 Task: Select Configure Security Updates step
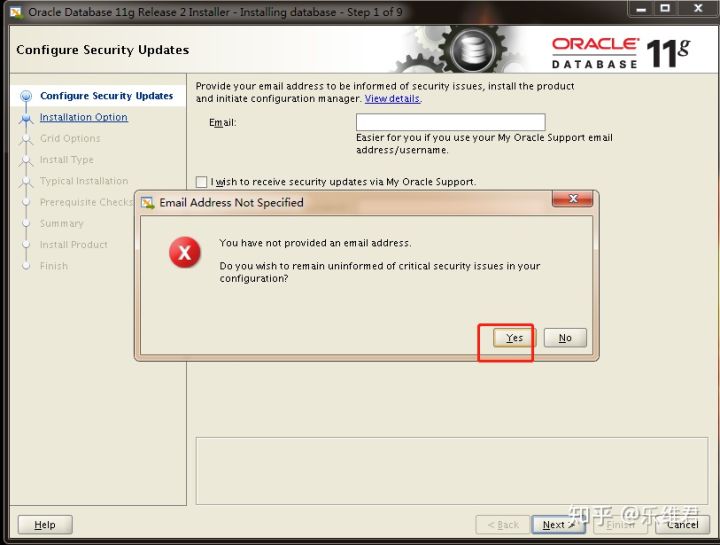click(107, 96)
